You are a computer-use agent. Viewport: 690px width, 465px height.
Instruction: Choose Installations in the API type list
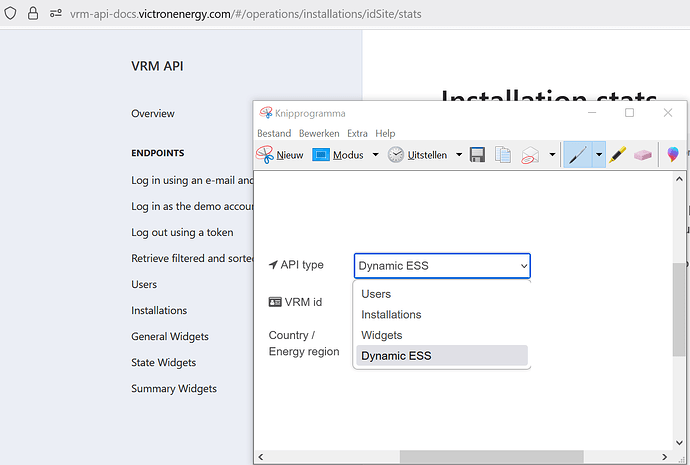(x=442, y=315)
